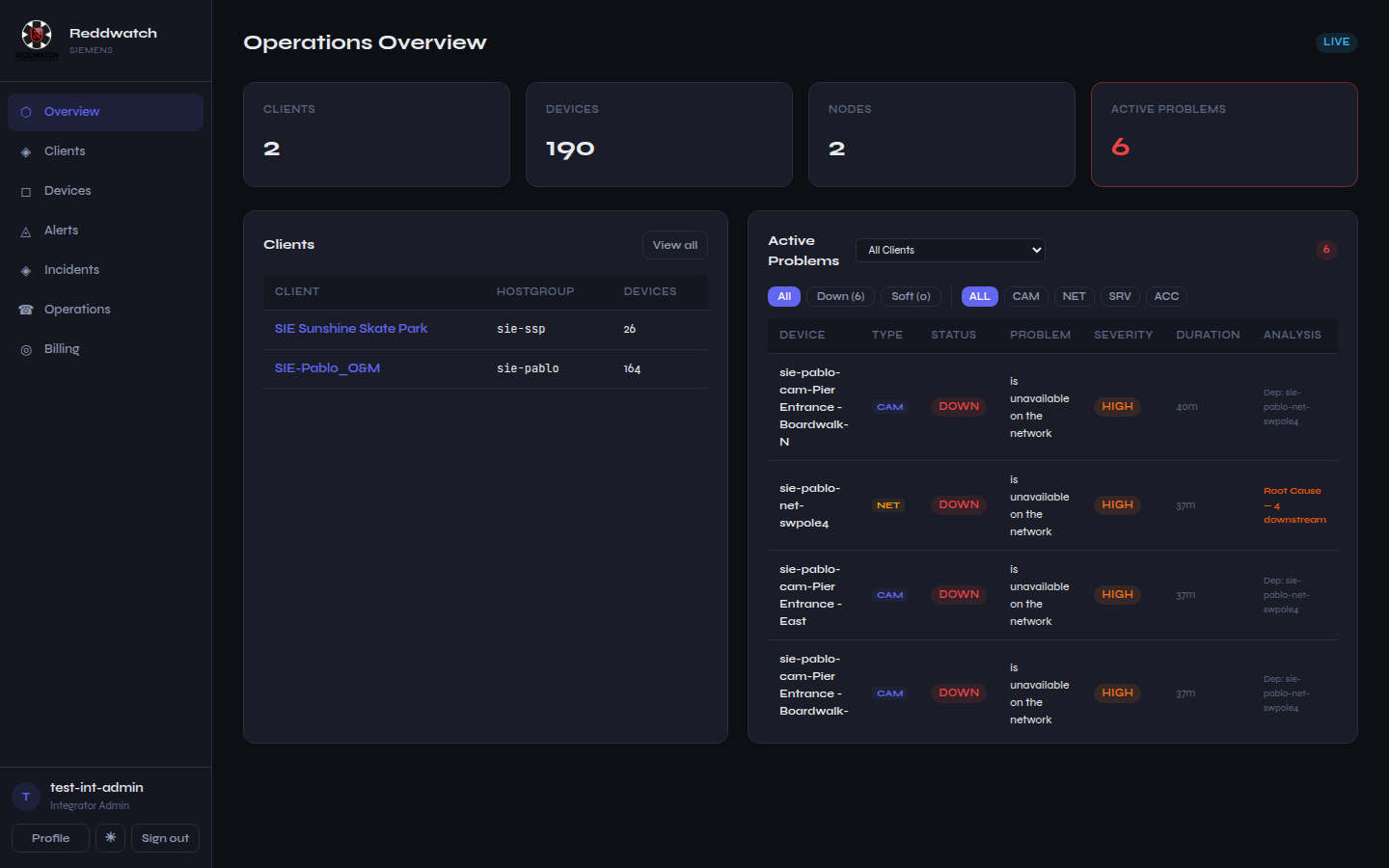1389x868 pixels.
Task: Select the All status filter
Action: (x=784, y=296)
